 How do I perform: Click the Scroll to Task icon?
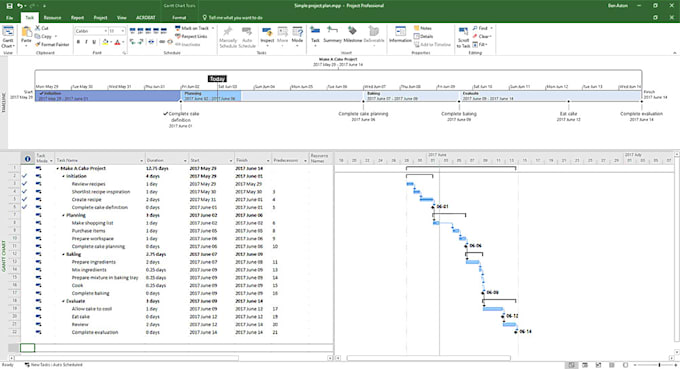click(x=463, y=37)
